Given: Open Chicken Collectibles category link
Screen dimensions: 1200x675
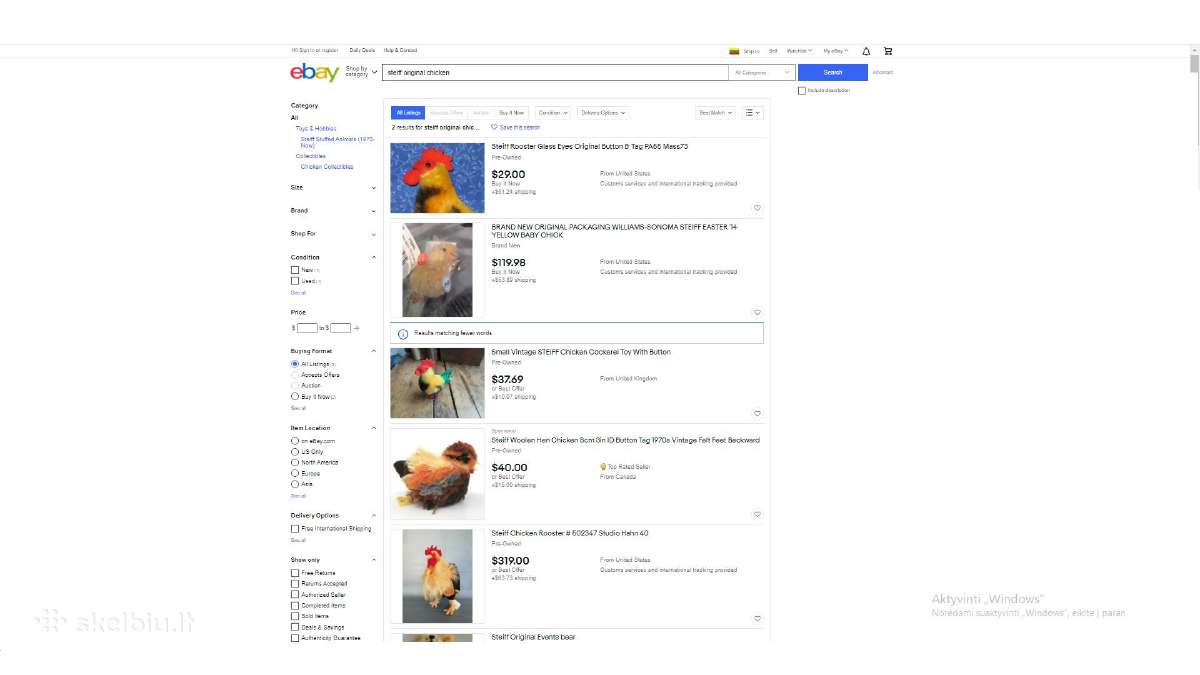Looking at the screenshot, I should point(327,167).
